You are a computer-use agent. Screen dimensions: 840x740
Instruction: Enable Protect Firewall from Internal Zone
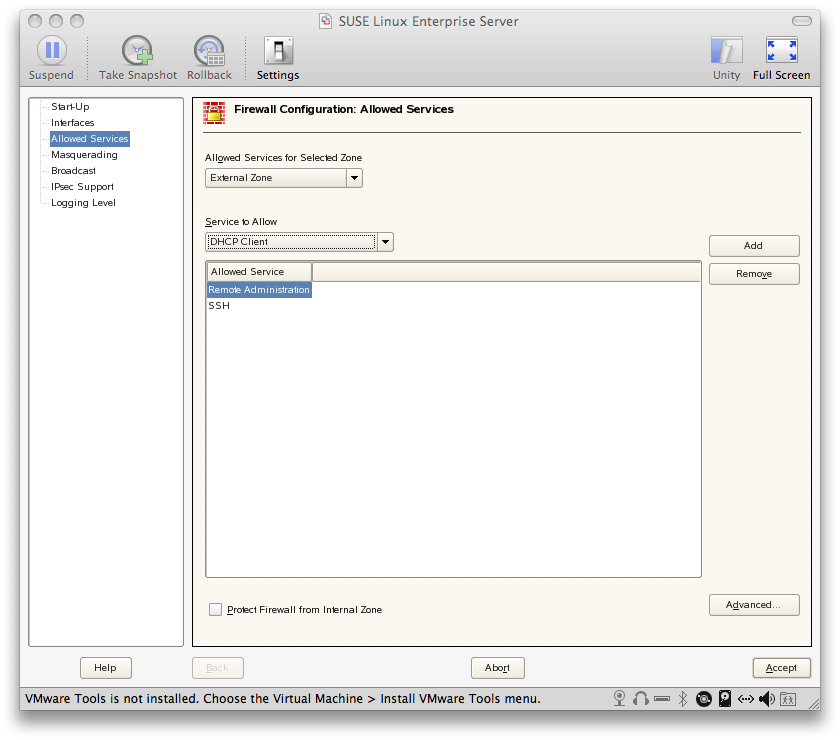215,609
